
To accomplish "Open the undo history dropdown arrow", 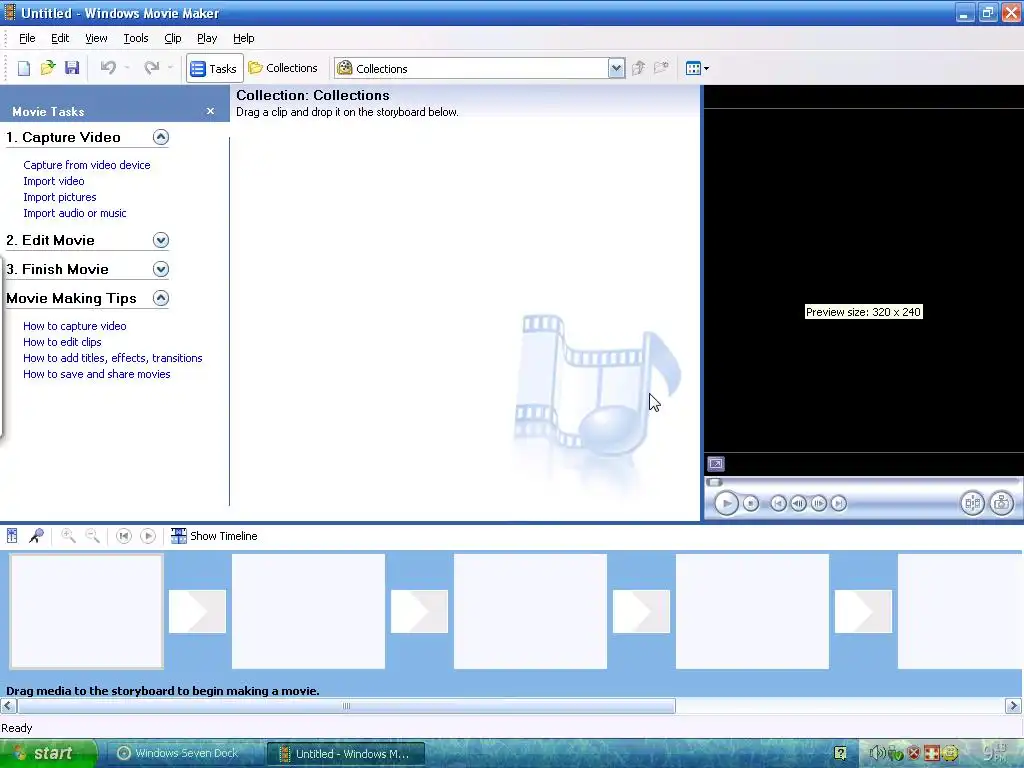I will [x=127, y=68].
